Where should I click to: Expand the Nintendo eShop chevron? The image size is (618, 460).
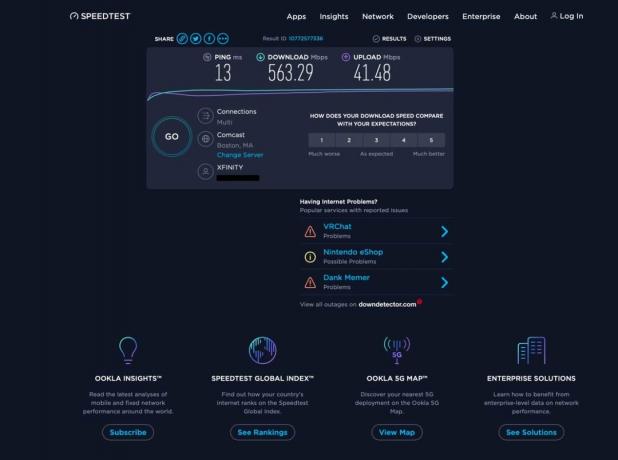(445, 257)
